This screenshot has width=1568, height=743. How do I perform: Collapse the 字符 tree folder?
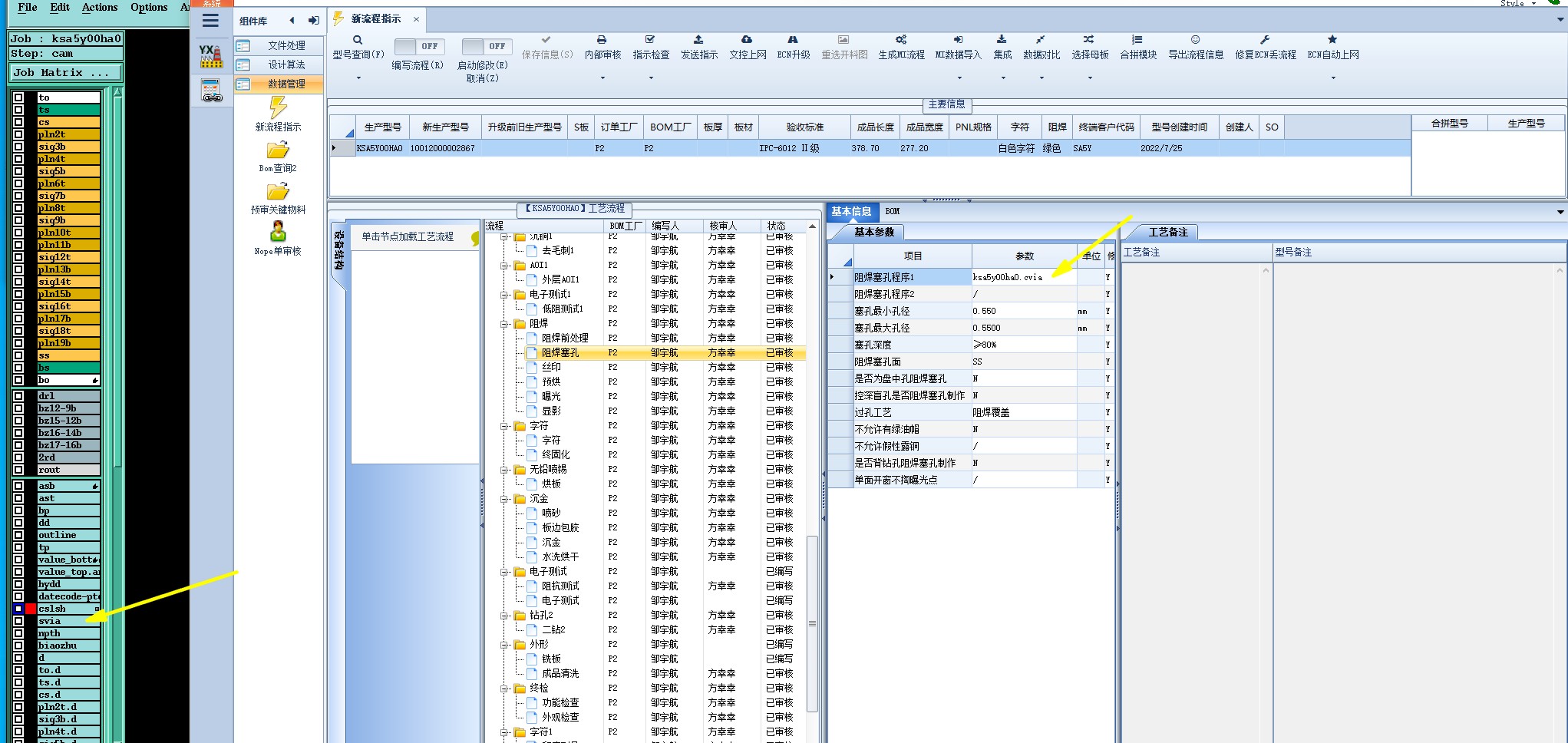point(505,426)
